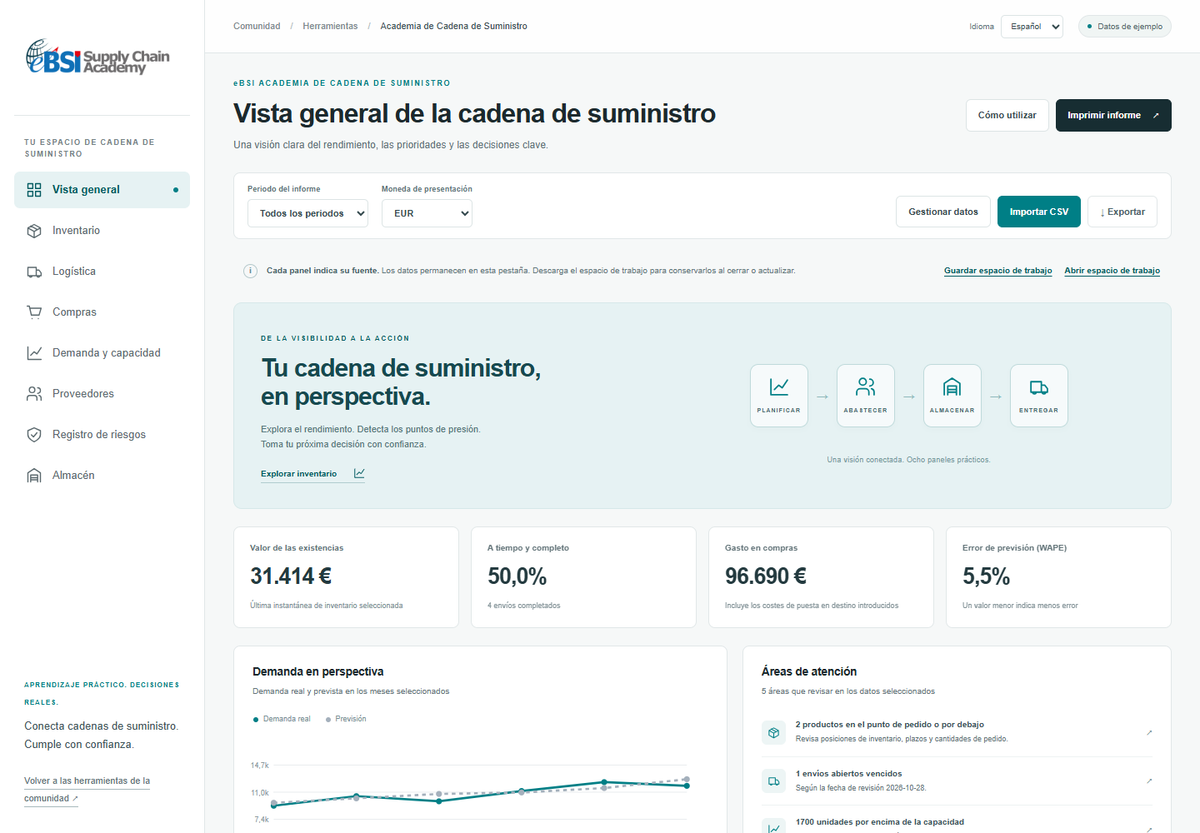
Task: Click the Planificar step icon
Action: pyautogui.click(x=779, y=387)
